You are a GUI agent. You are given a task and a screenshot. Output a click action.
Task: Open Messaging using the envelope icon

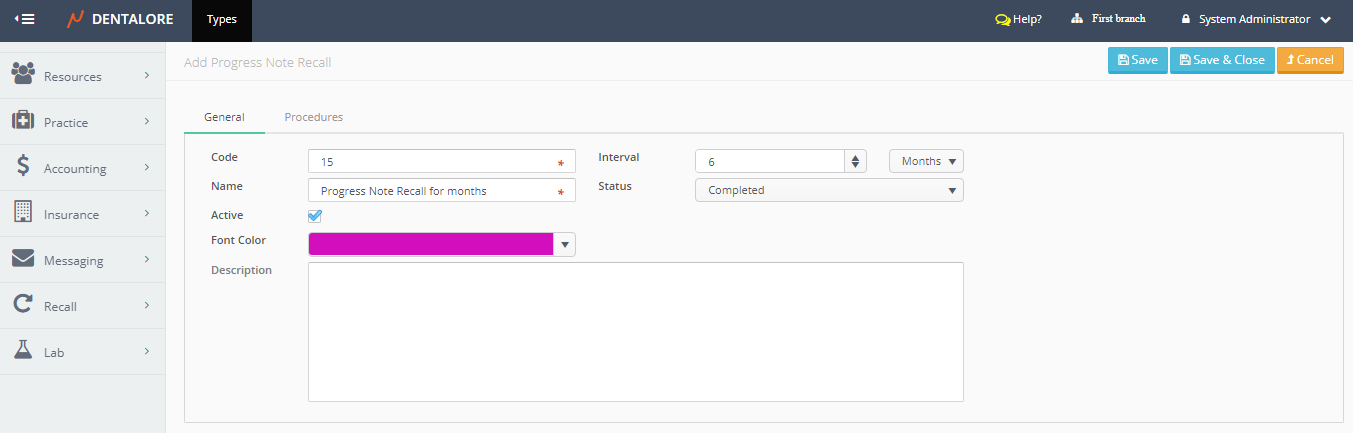point(23,259)
